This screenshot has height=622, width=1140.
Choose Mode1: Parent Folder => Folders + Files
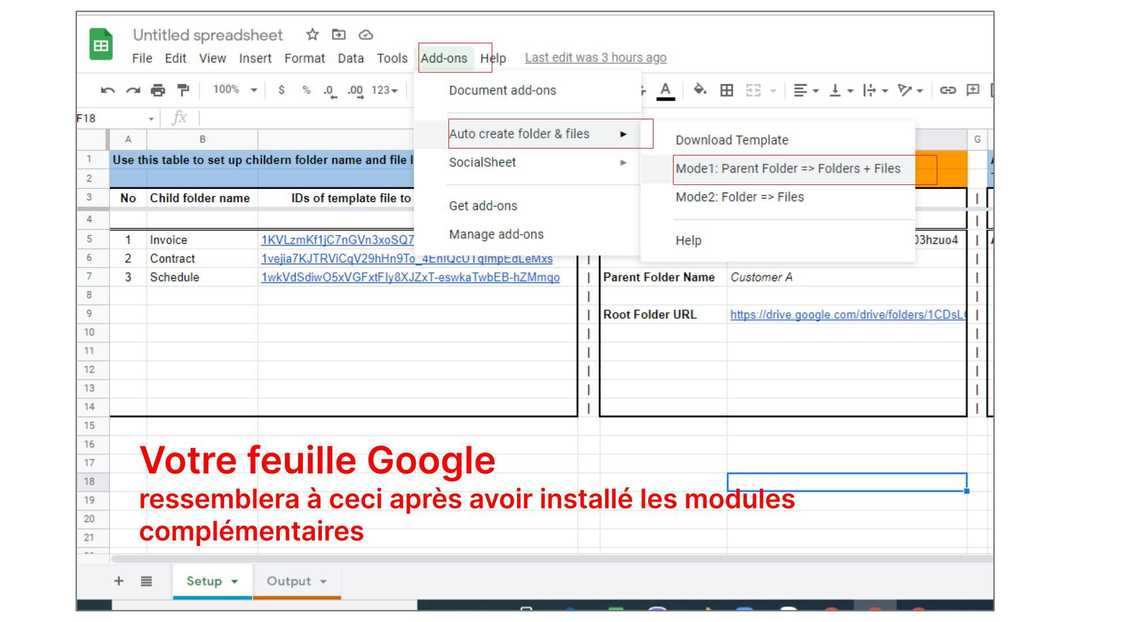pos(788,169)
